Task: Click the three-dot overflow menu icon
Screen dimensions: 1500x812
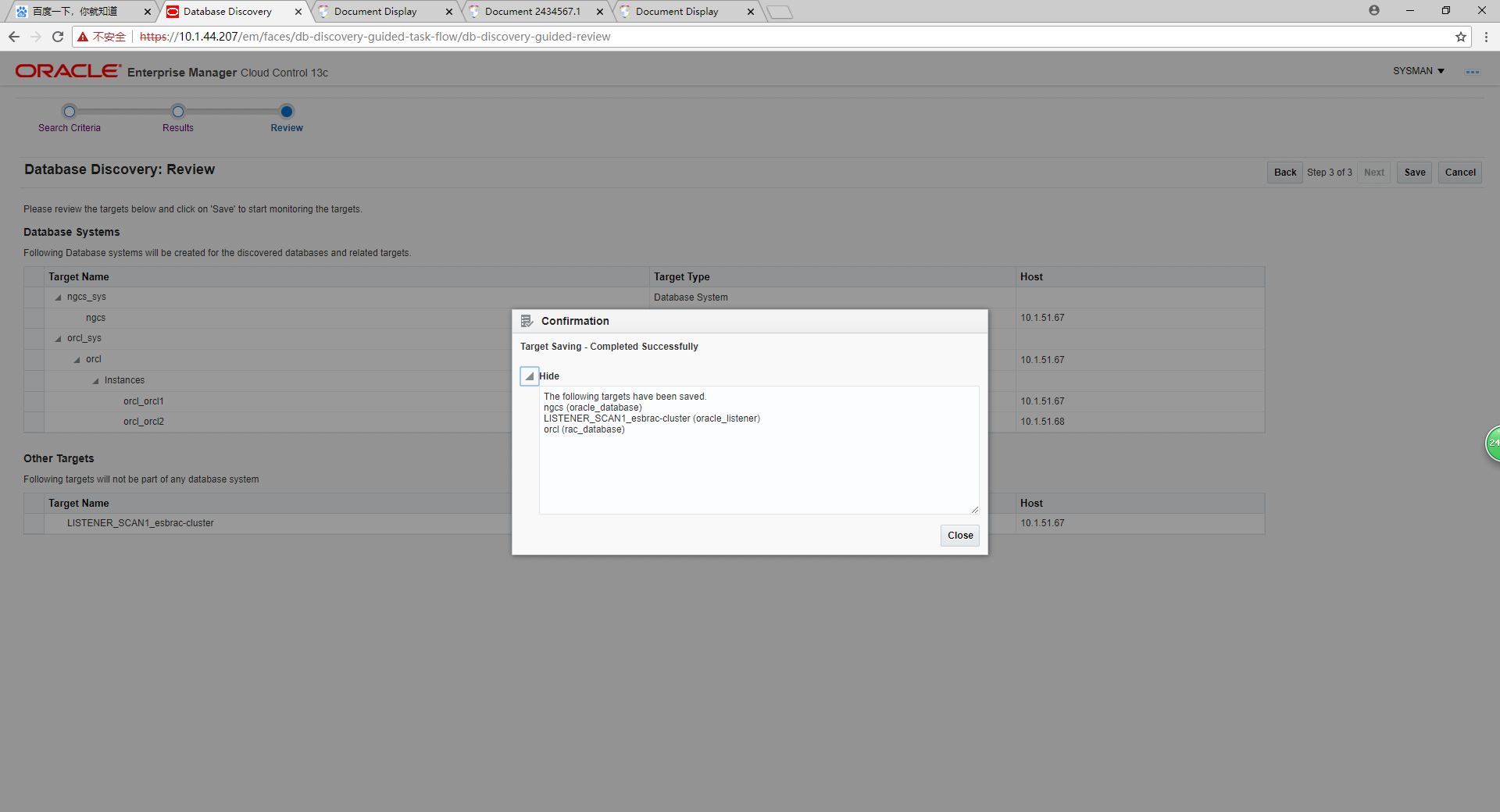Action: (1473, 72)
